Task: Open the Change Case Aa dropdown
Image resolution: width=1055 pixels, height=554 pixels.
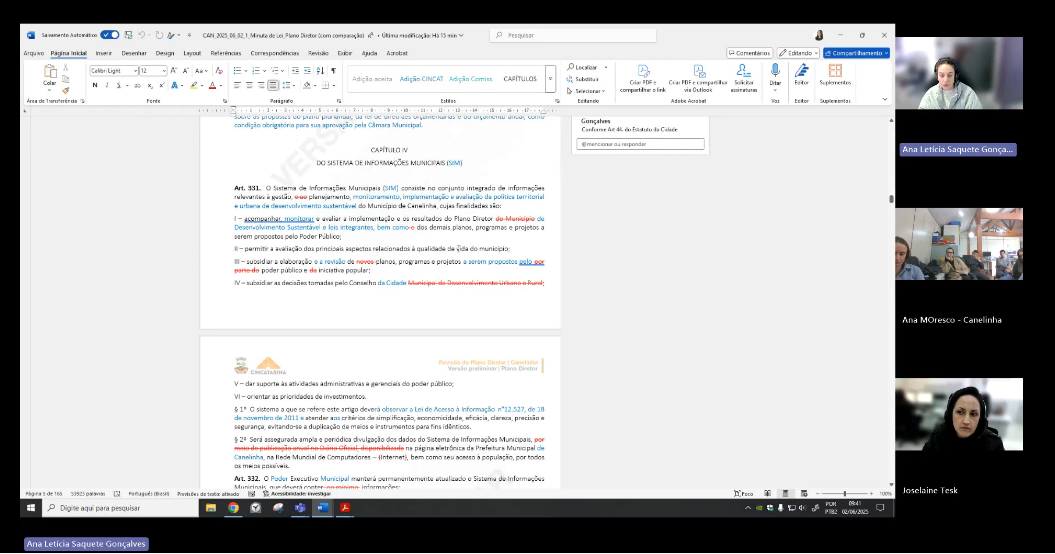Action: [201, 71]
